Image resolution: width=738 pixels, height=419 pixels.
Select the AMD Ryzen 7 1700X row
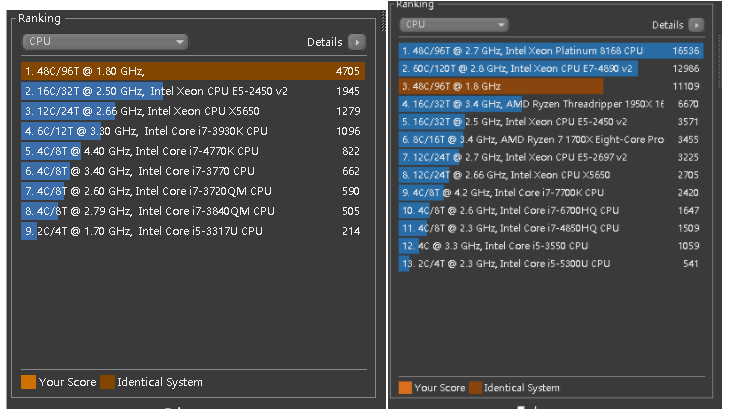551,139
